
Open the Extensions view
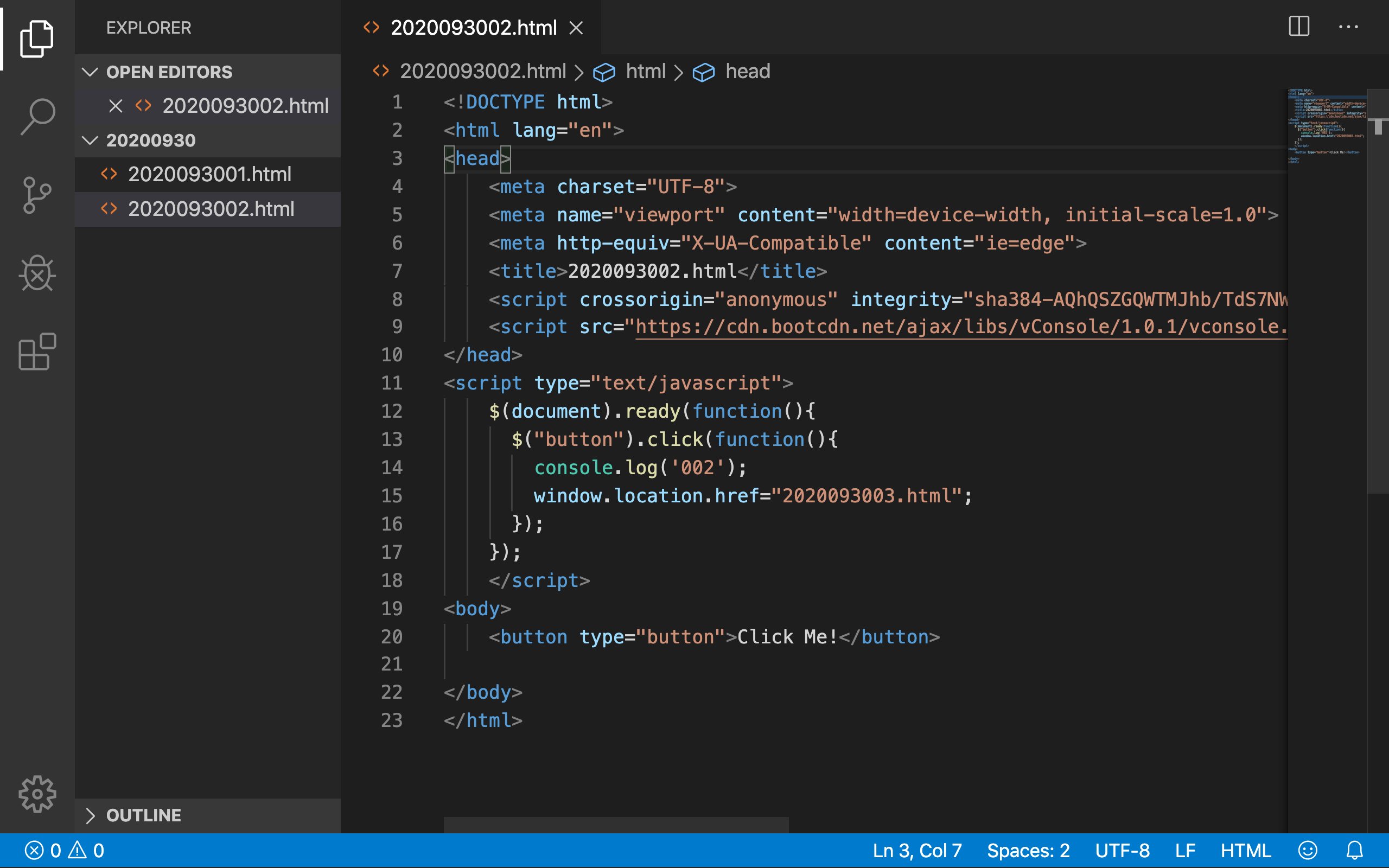37,352
